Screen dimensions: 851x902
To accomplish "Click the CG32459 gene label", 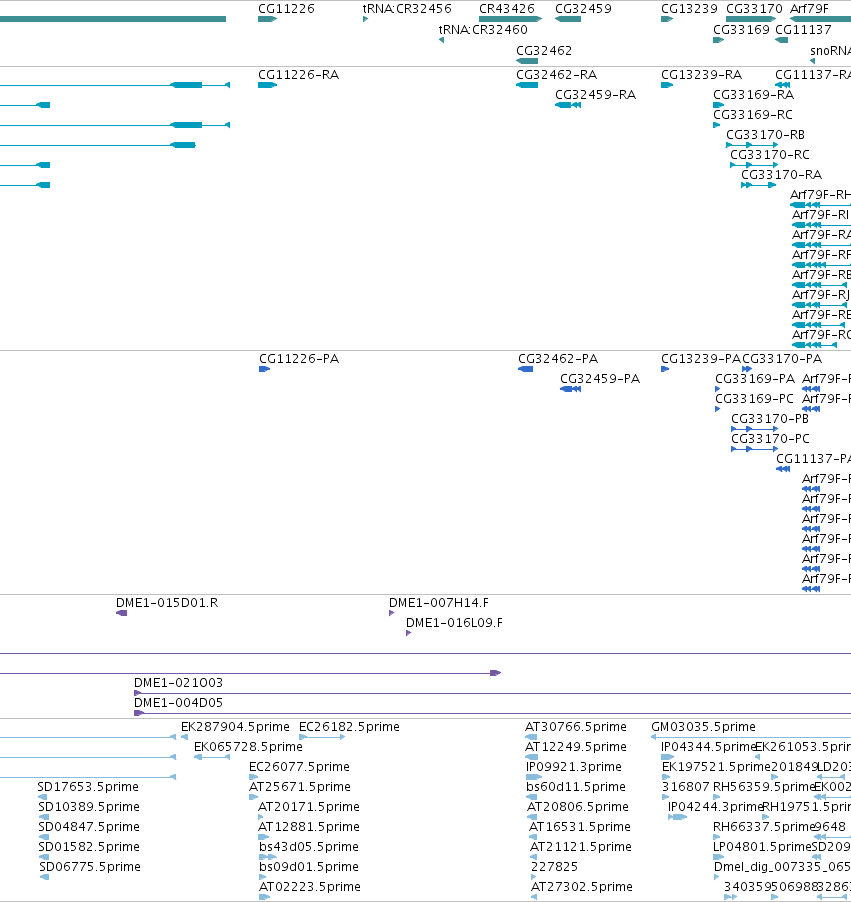I will pyautogui.click(x=583, y=9).
